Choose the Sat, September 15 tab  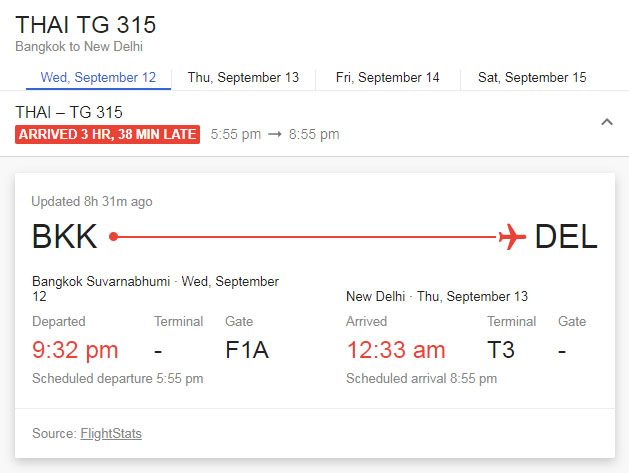(x=532, y=77)
